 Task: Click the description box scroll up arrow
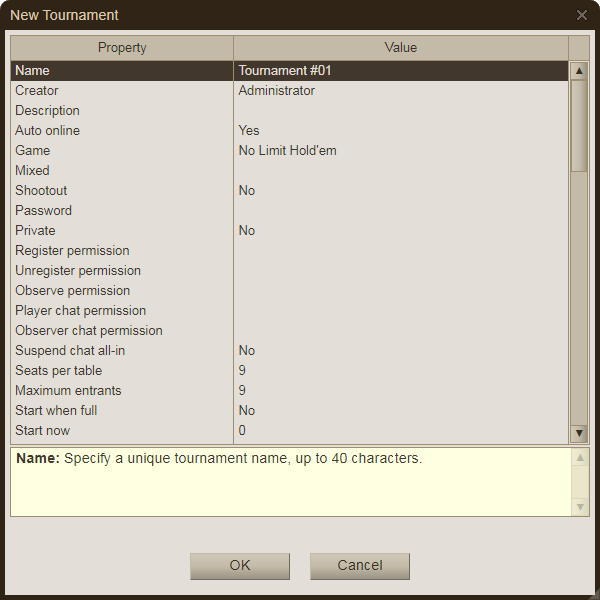pos(580,458)
